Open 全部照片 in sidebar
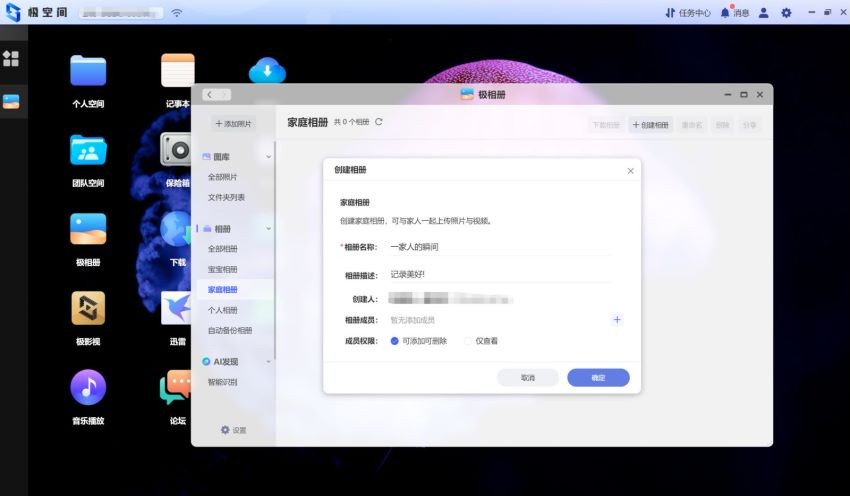Screen dimensions: 850x496 [223, 177]
